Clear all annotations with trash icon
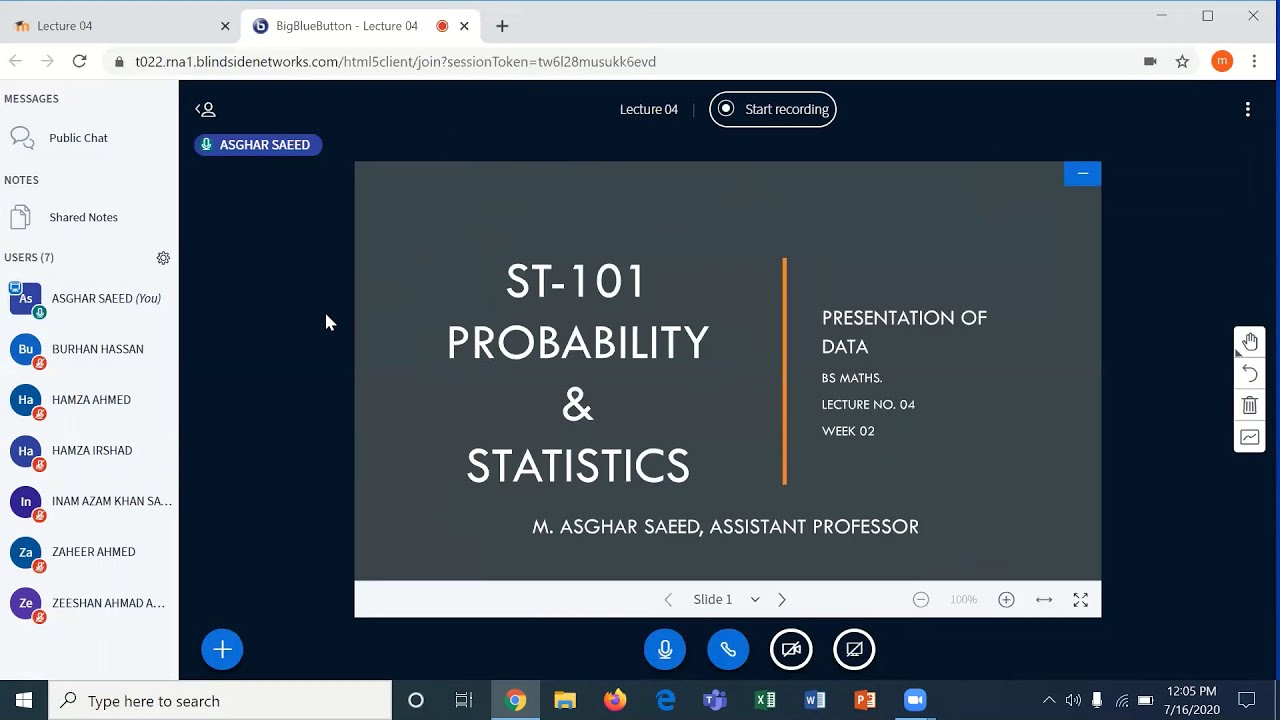1280x720 pixels. [x=1249, y=405]
